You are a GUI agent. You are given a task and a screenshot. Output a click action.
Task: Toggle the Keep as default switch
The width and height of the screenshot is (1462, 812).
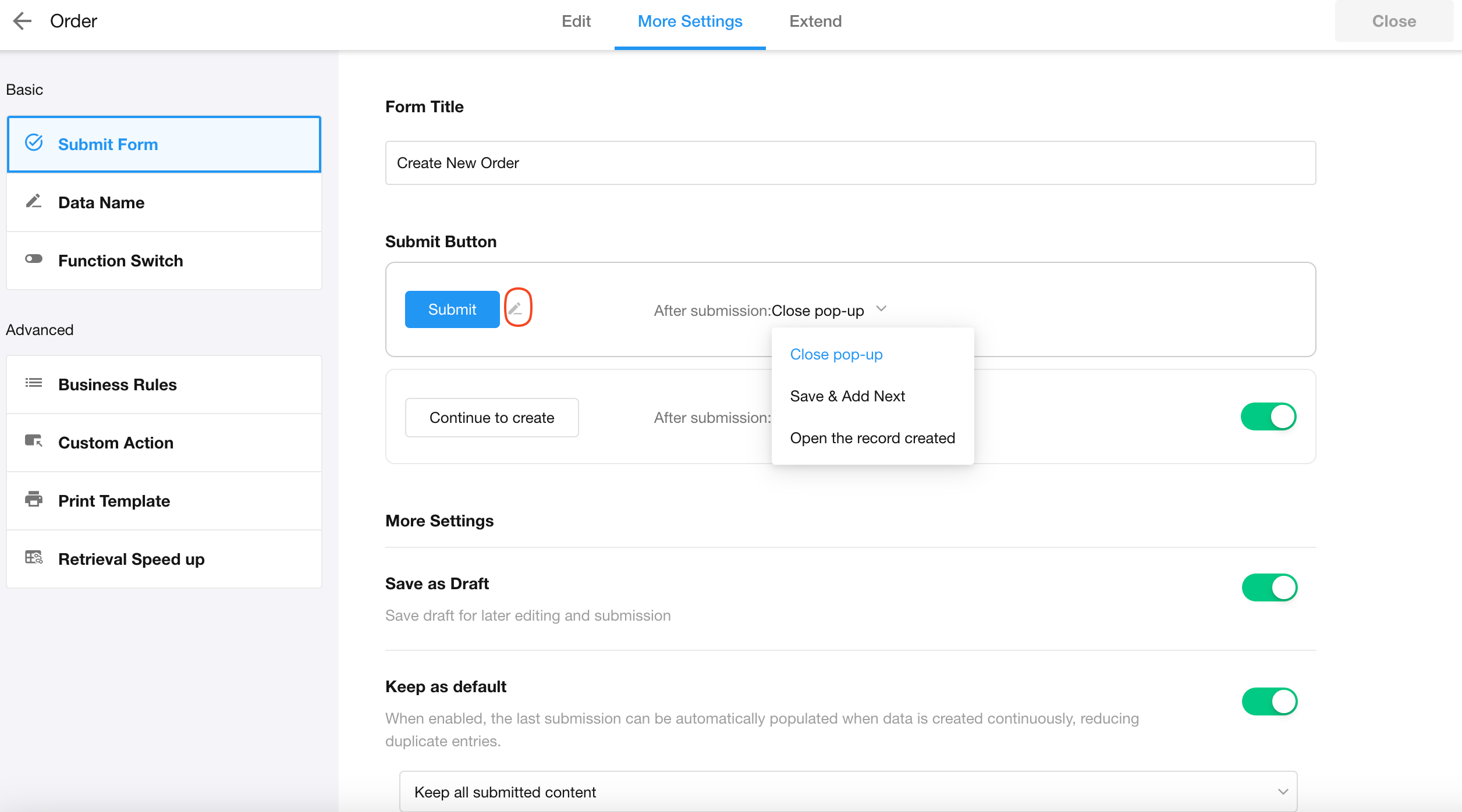tap(1269, 702)
